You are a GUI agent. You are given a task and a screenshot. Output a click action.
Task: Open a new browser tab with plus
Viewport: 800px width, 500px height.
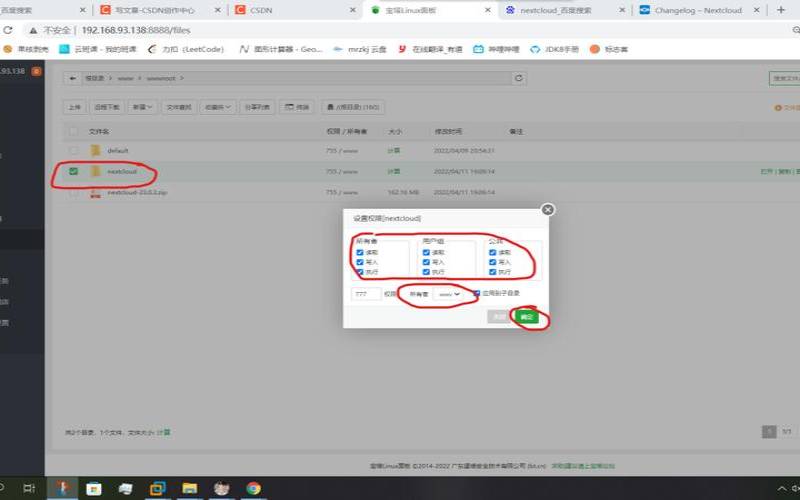(781, 10)
